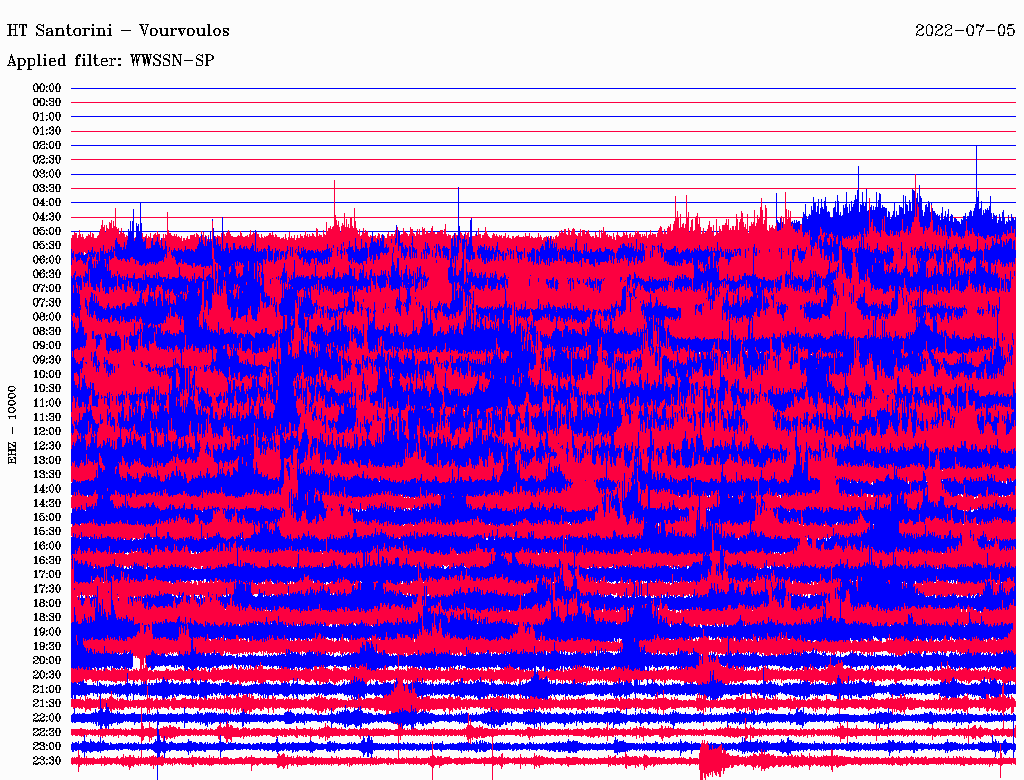Select the 17:30 time label
Screen dimensions: 1024x780
coord(47,589)
